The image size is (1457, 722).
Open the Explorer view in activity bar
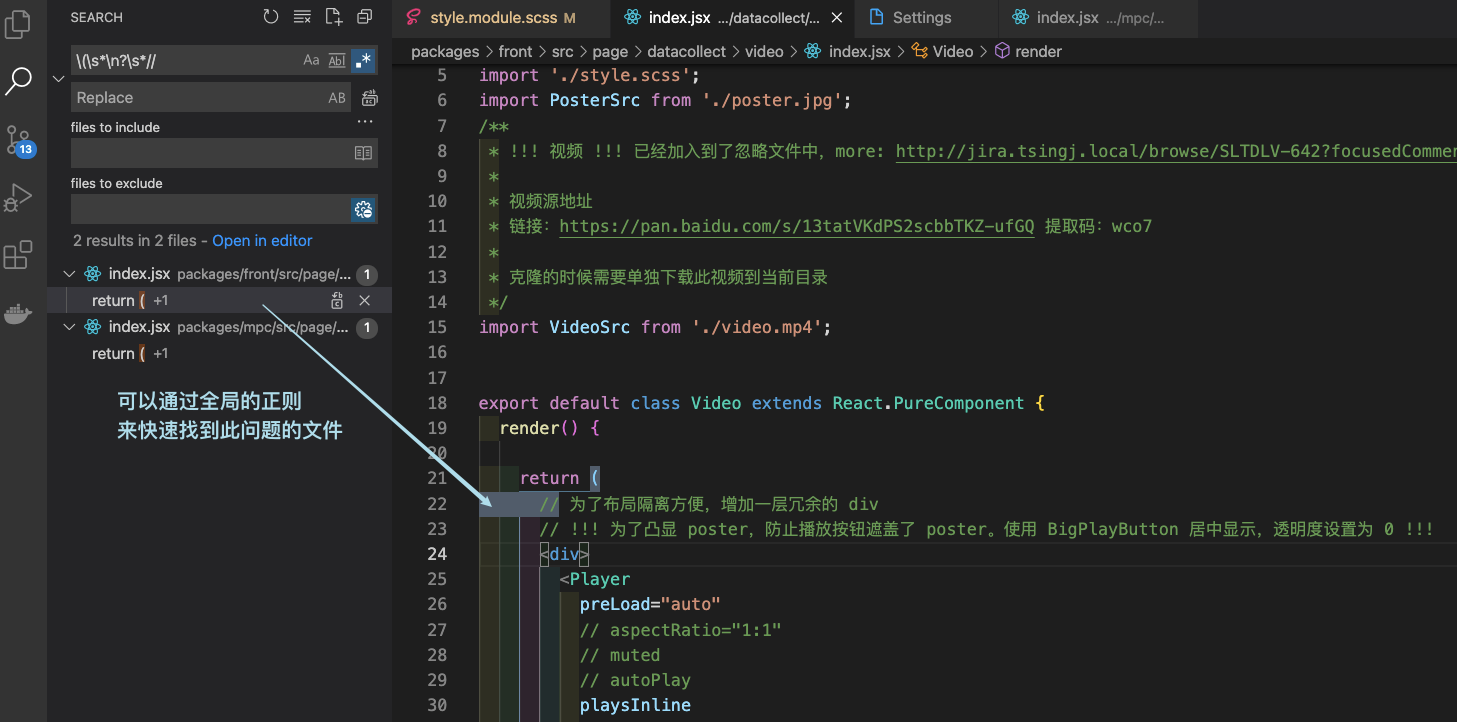click(18, 23)
